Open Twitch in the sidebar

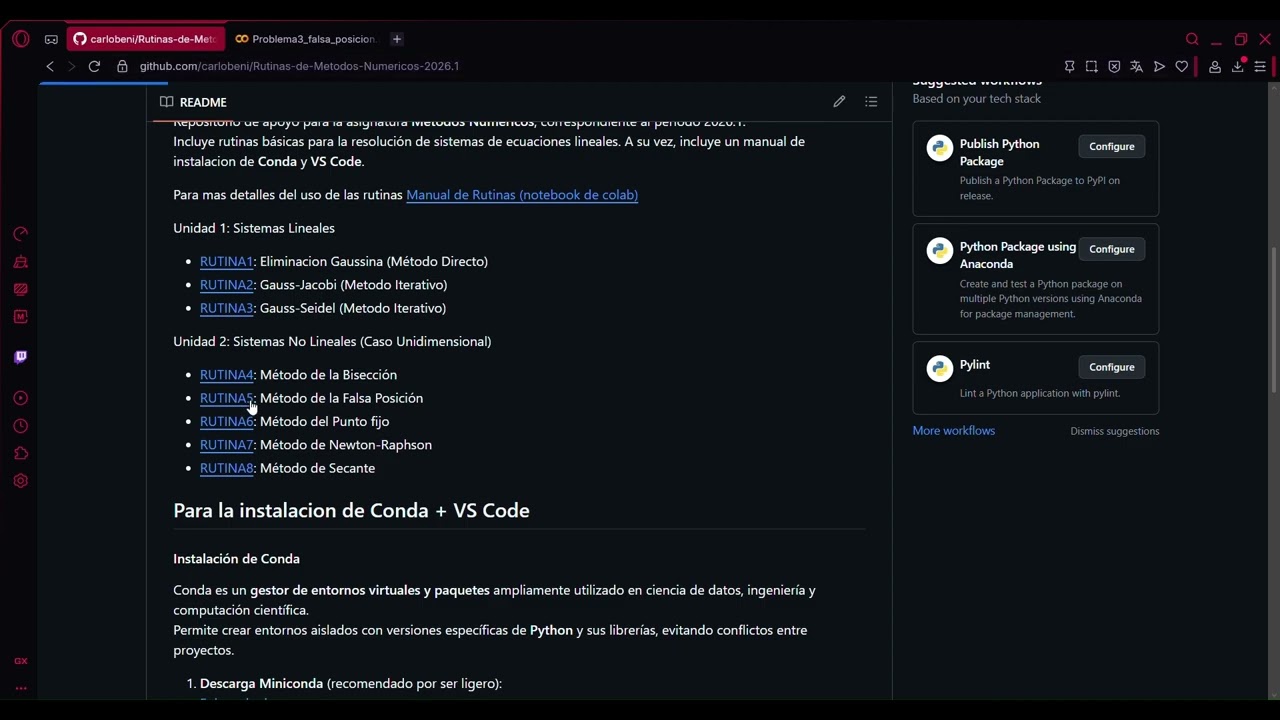tap(20, 357)
